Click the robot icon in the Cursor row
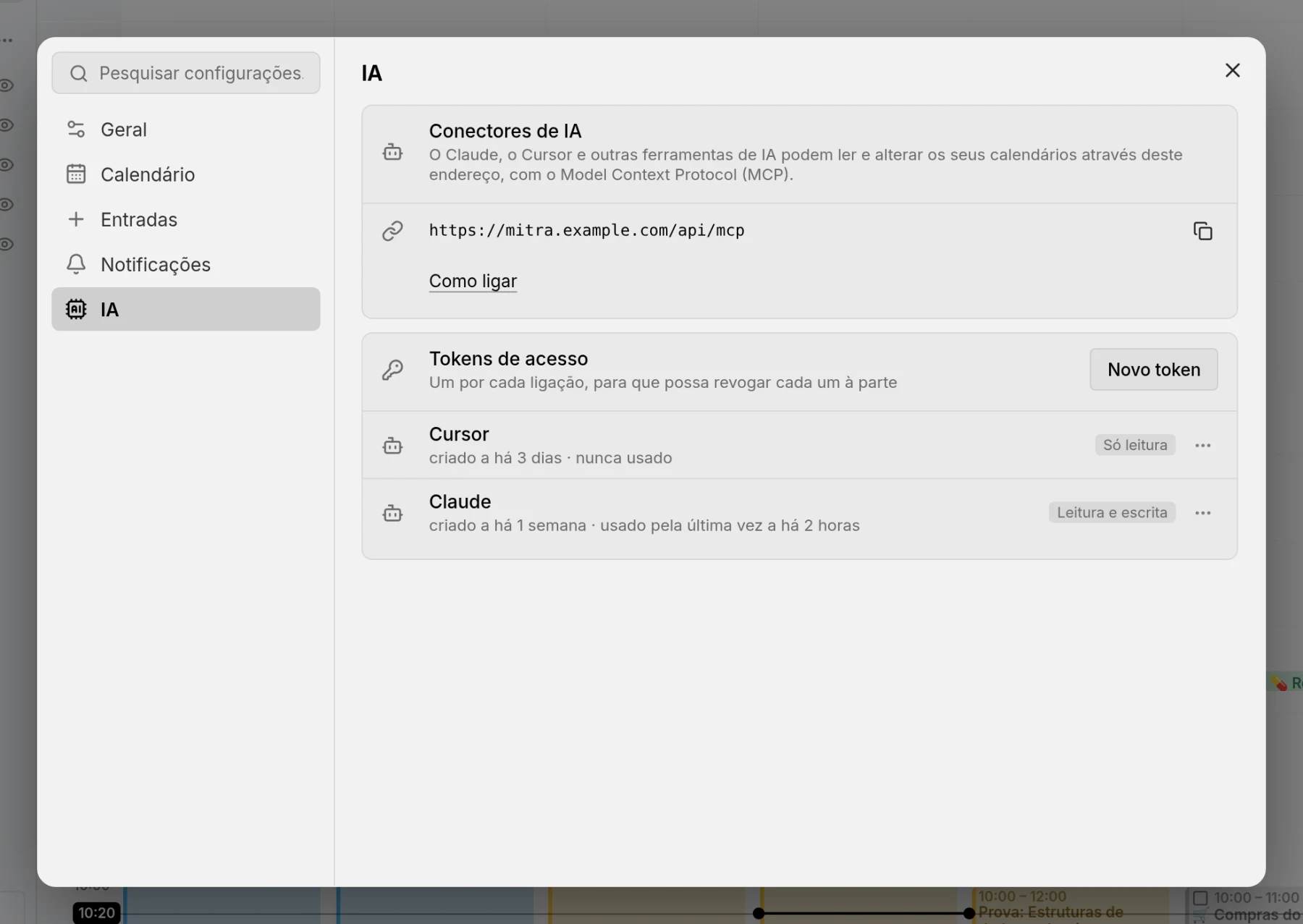Screen dimensions: 1303x924 click(392, 446)
